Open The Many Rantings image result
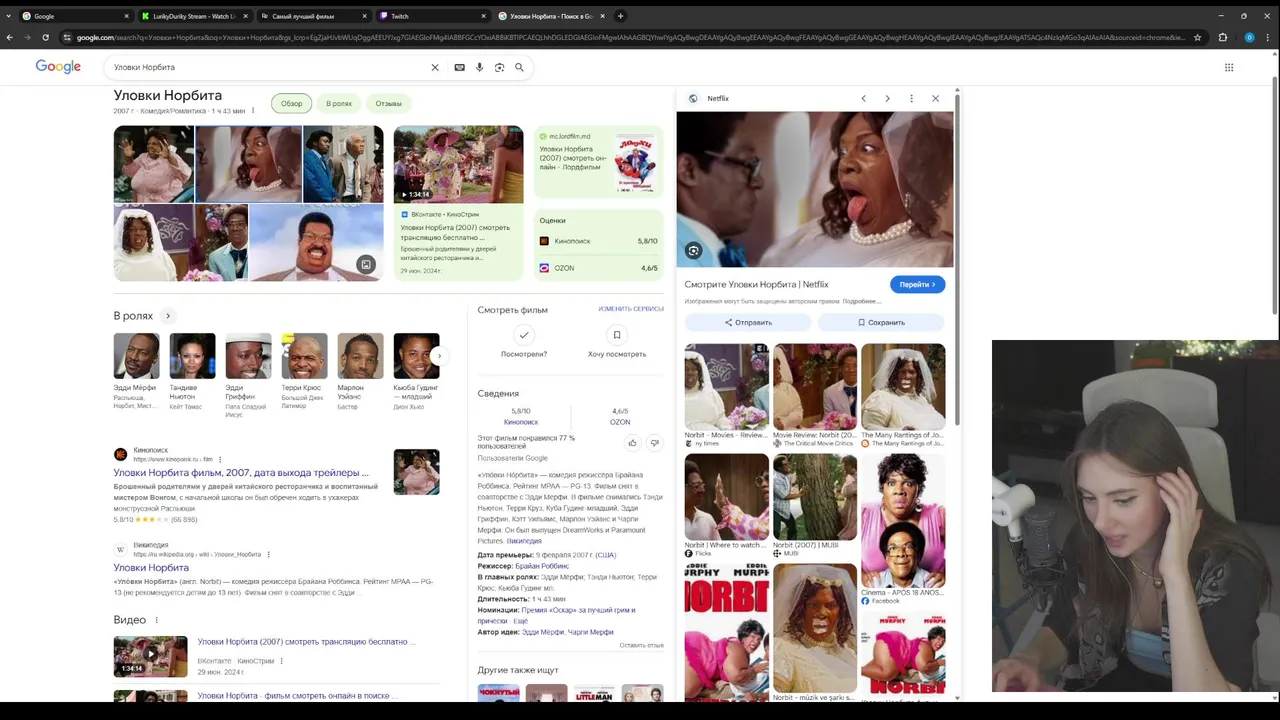 (x=903, y=387)
